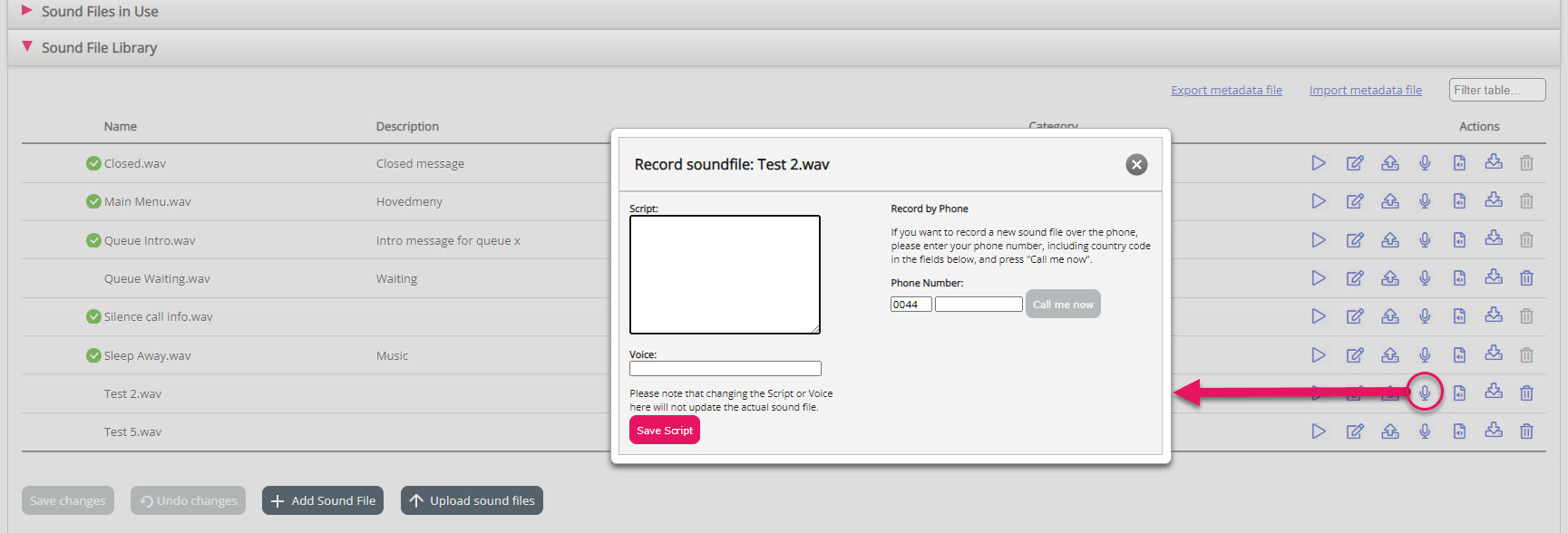Click the Import metadata file link
1568x533 pixels.
pyautogui.click(x=1365, y=90)
